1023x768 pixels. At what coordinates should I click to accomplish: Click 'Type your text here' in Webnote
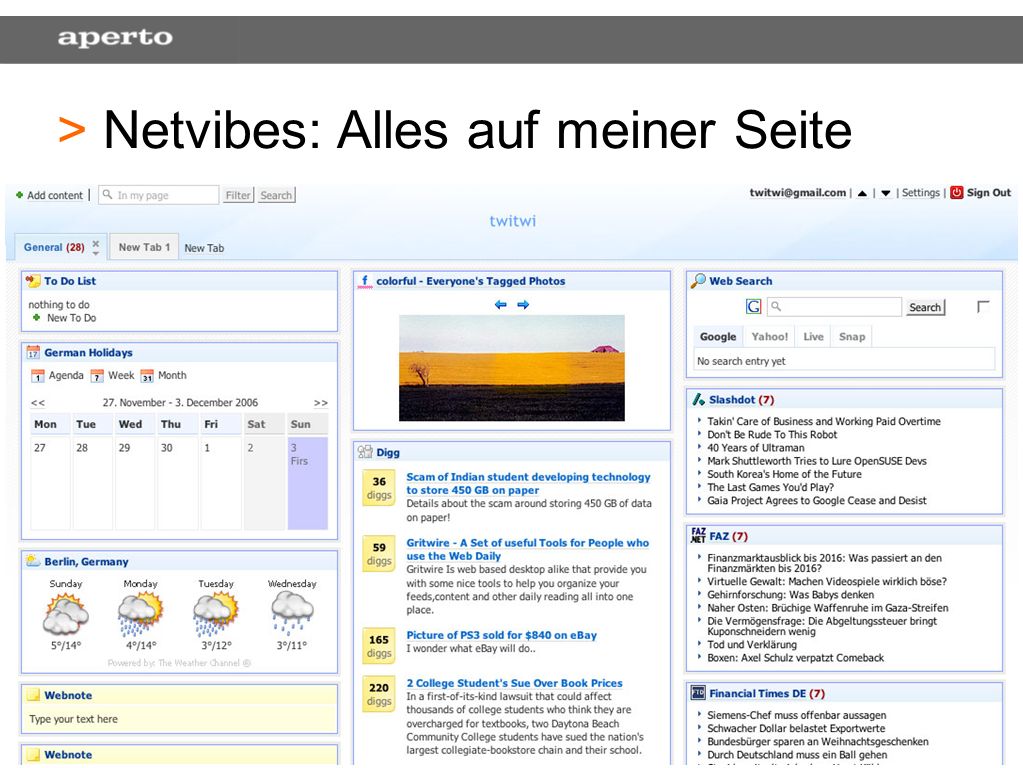(x=73, y=719)
